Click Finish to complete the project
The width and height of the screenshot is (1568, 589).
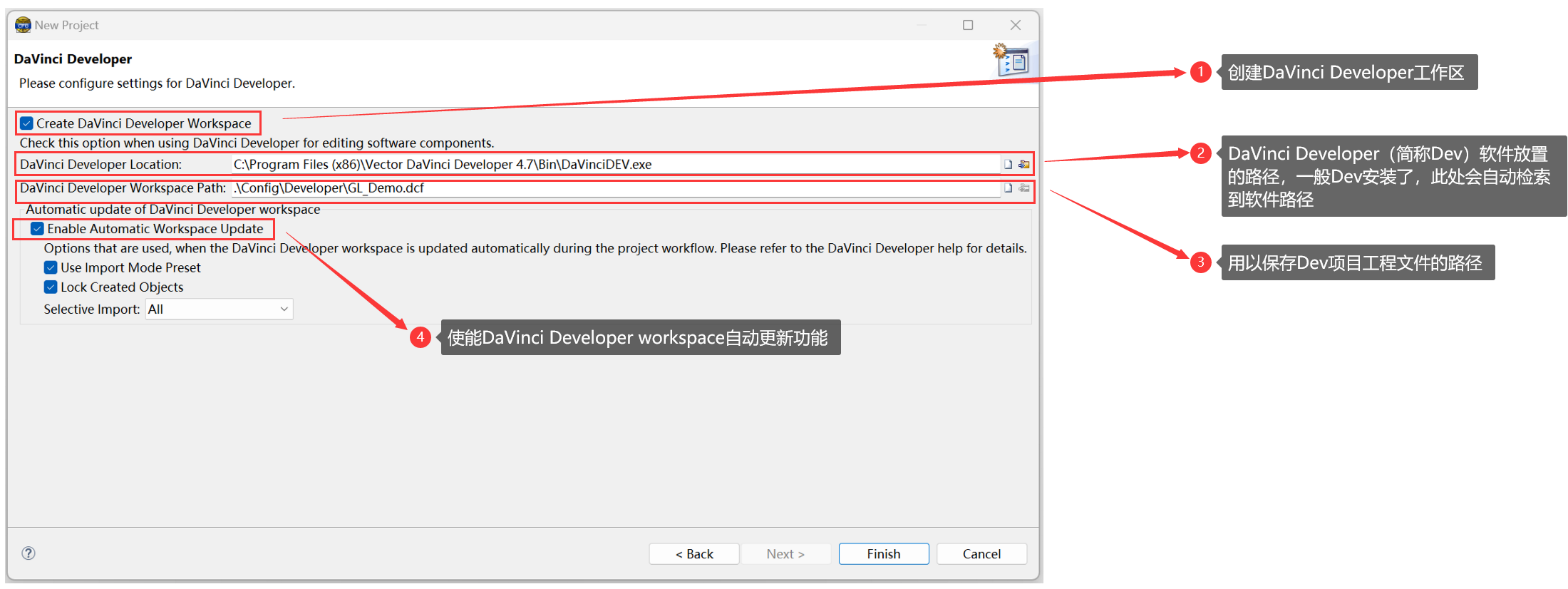coord(884,554)
